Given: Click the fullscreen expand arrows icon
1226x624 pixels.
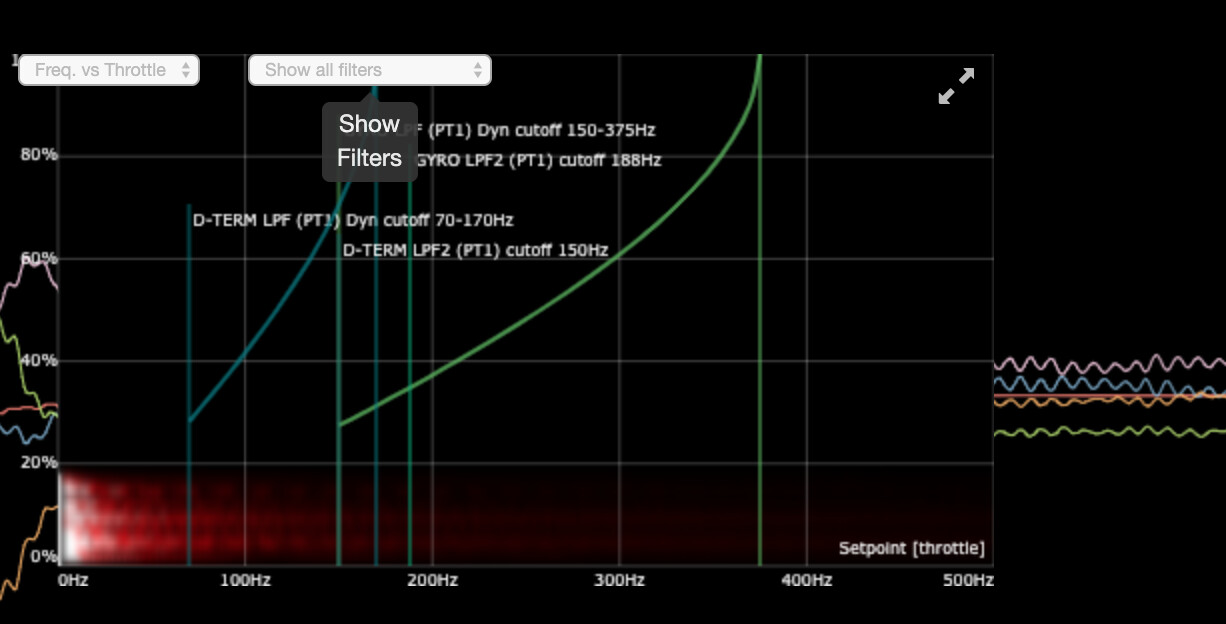Looking at the screenshot, I should pyautogui.click(x=956, y=86).
